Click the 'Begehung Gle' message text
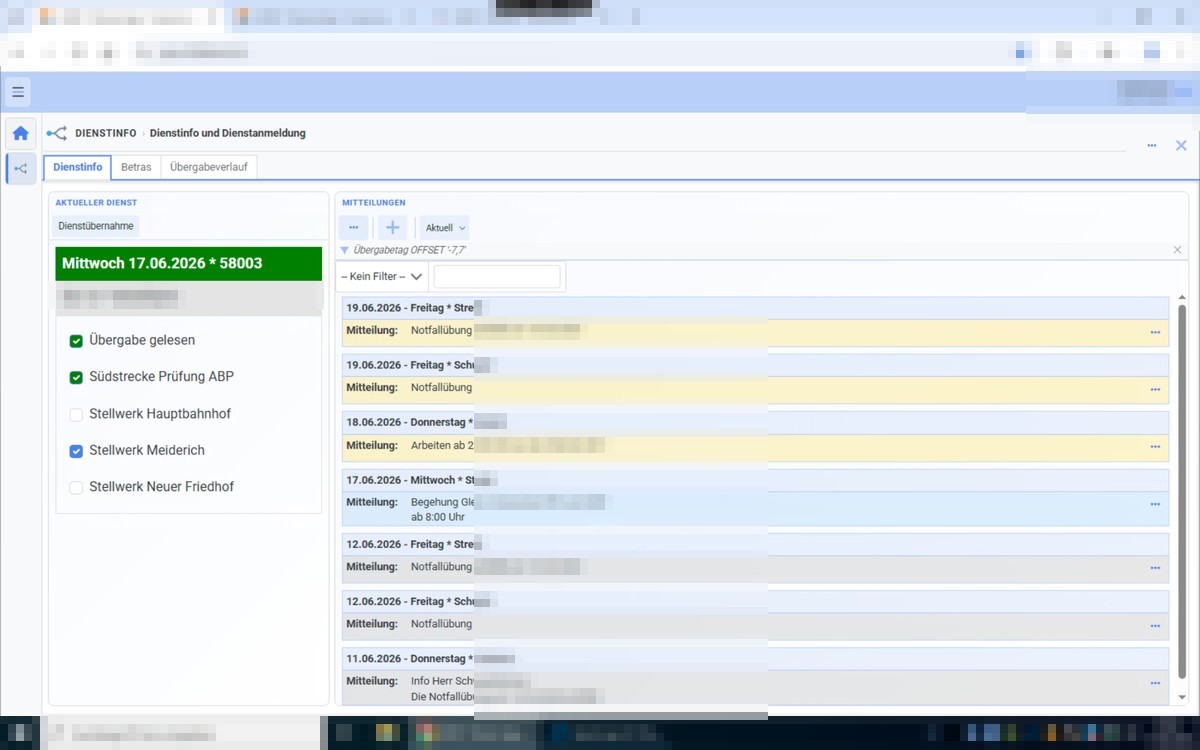The width and height of the screenshot is (1200, 750). [x=442, y=502]
